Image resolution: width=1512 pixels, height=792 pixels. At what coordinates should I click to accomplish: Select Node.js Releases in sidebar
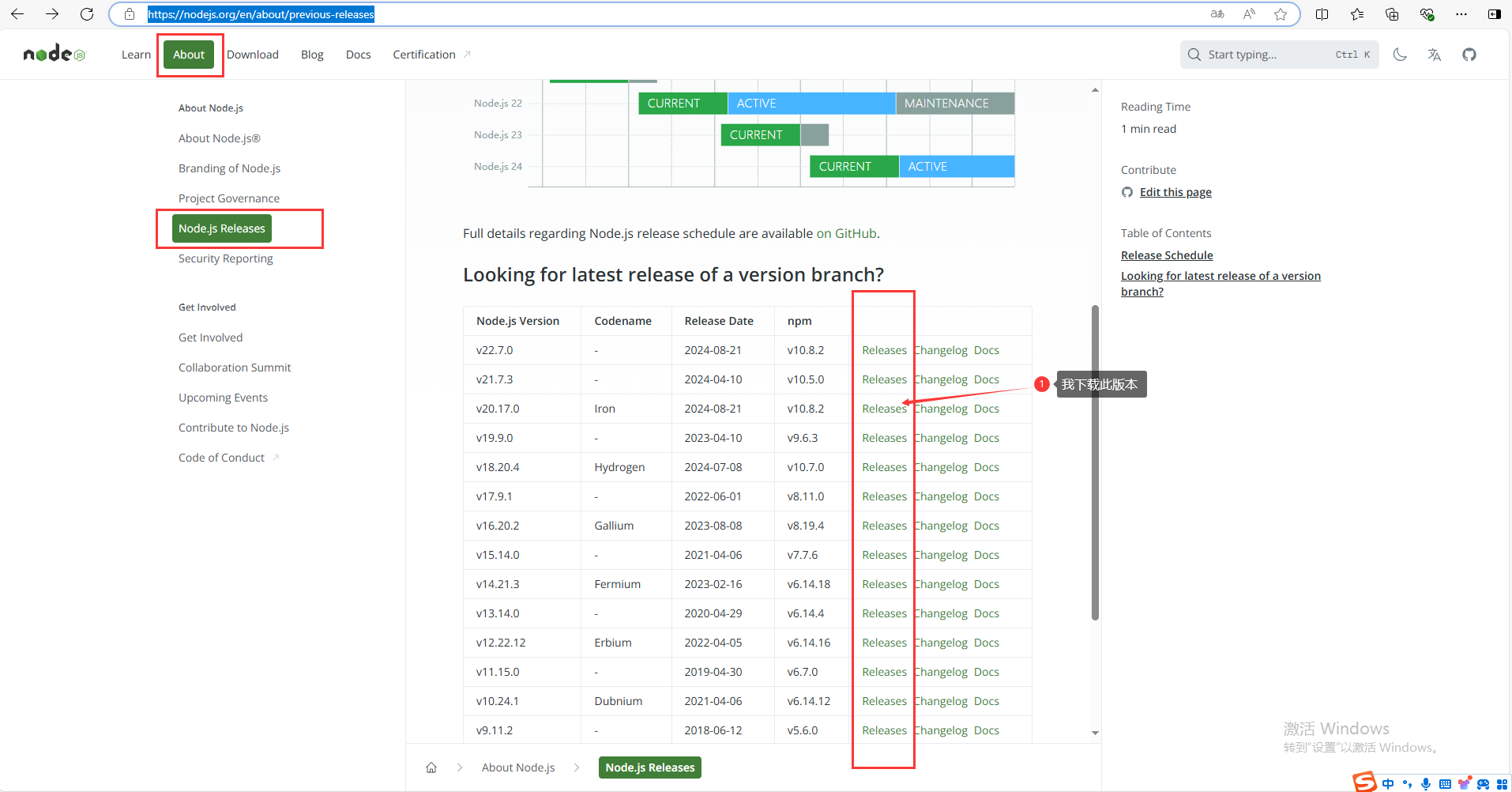tap(222, 228)
